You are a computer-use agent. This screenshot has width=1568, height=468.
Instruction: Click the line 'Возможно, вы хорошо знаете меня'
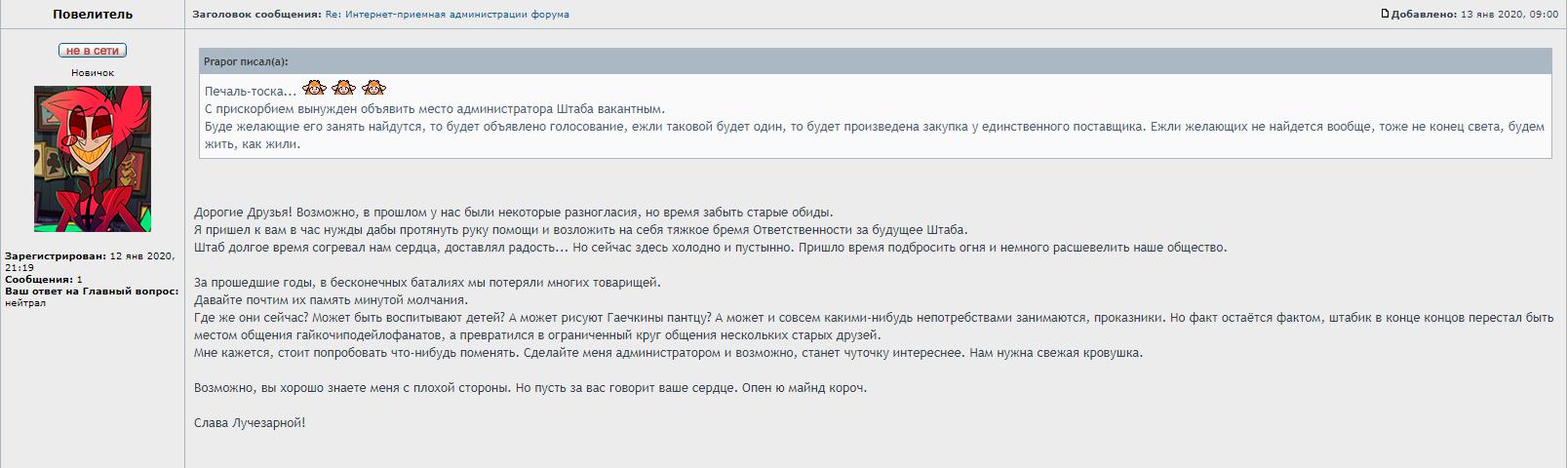[x=530, y=388]
